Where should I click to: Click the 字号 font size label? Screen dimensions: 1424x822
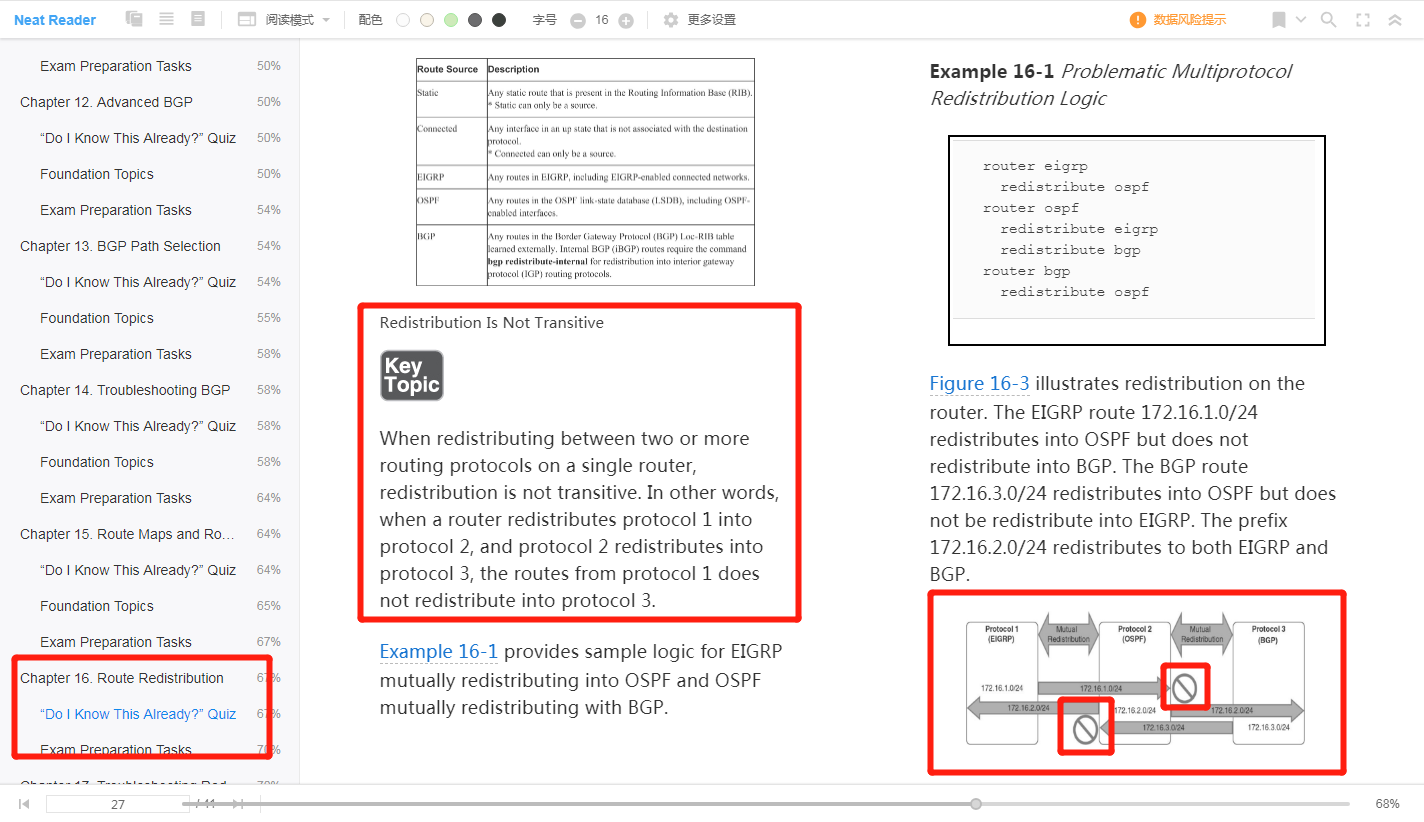click(544, 20)
